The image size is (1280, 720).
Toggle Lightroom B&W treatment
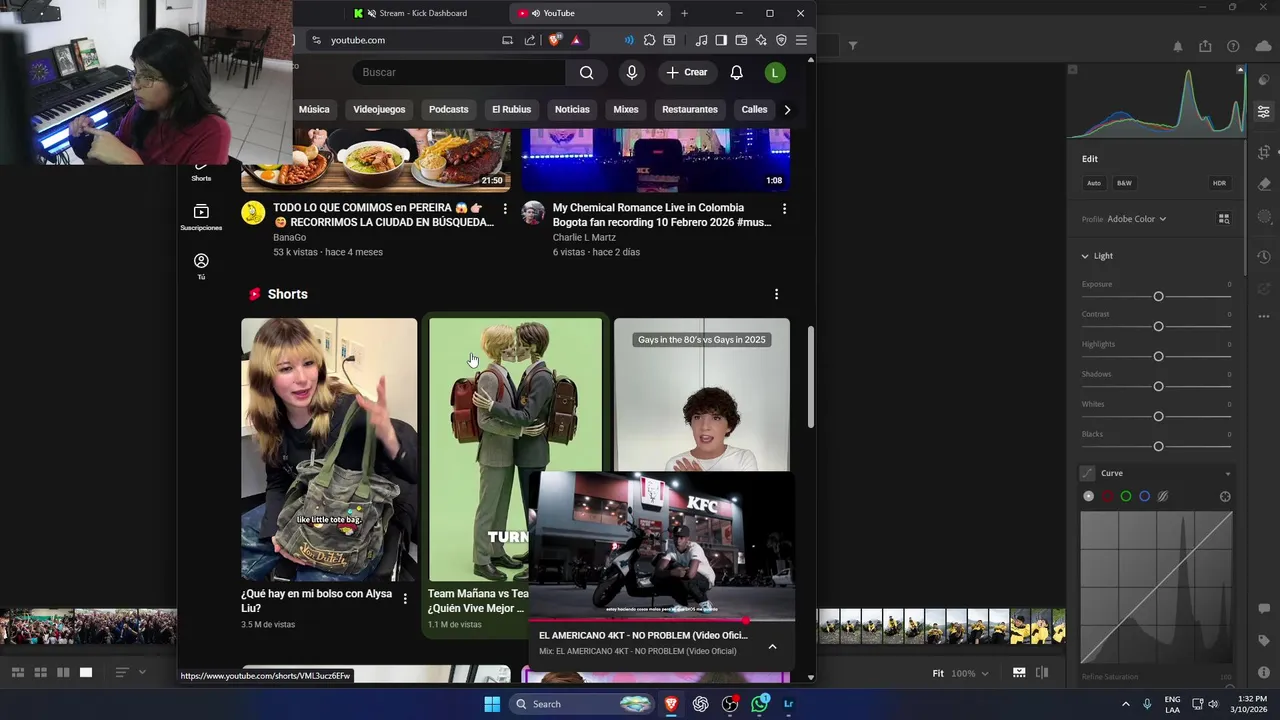1124,183
